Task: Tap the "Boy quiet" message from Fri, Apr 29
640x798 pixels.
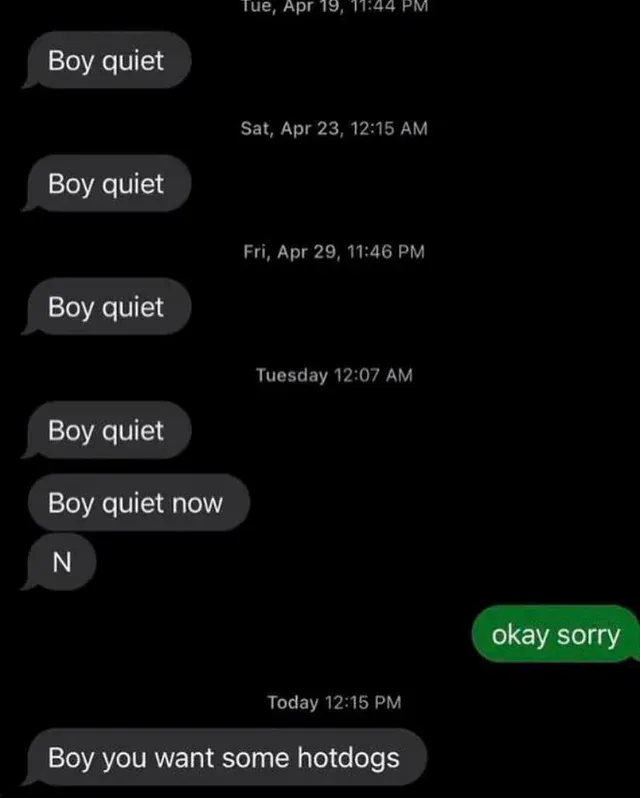Action: (x=109, y=306)
